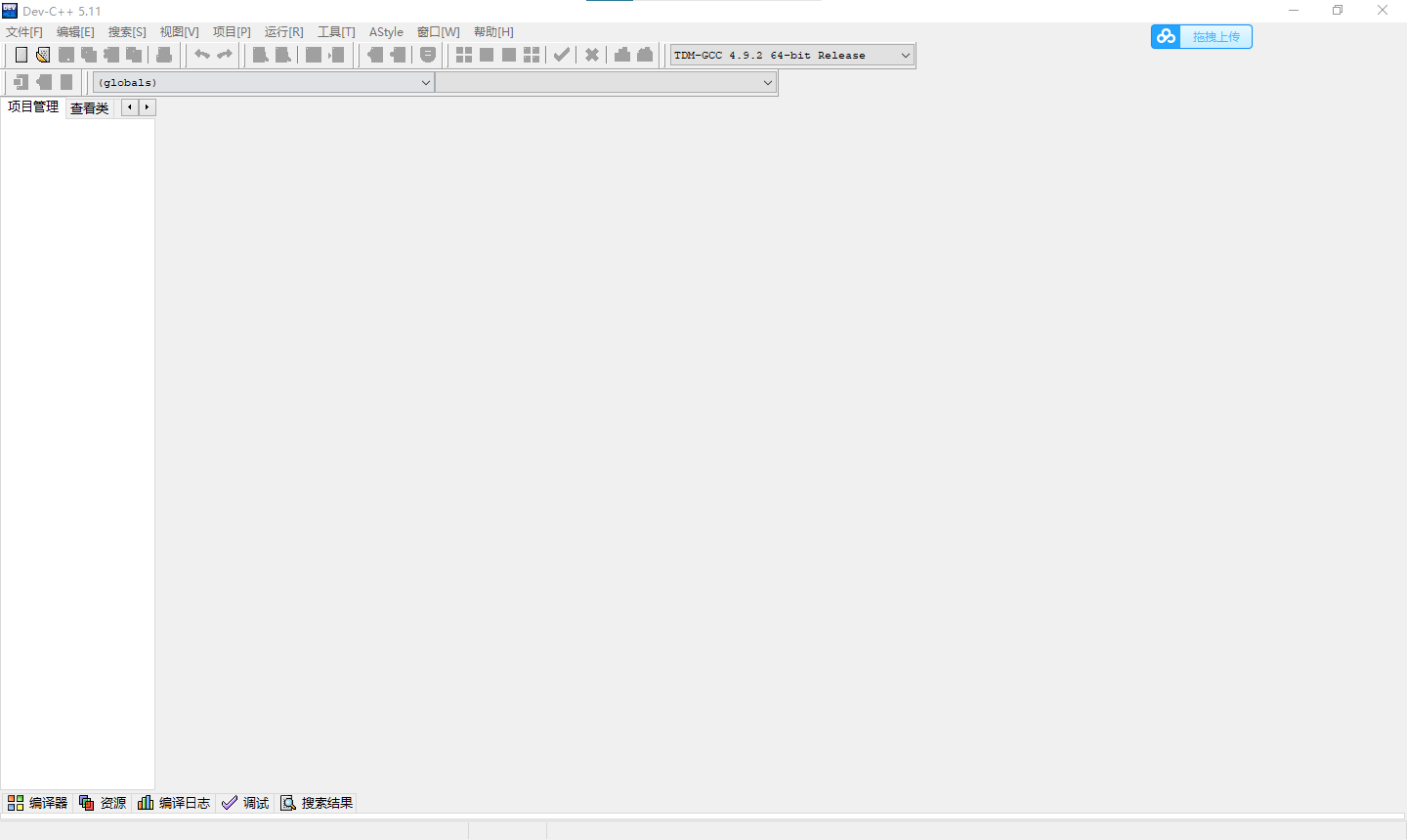This screenshot has width=1407, height=840.
Task: Open the empty members dropdown beside (globals)
Action: pos(606,82)
